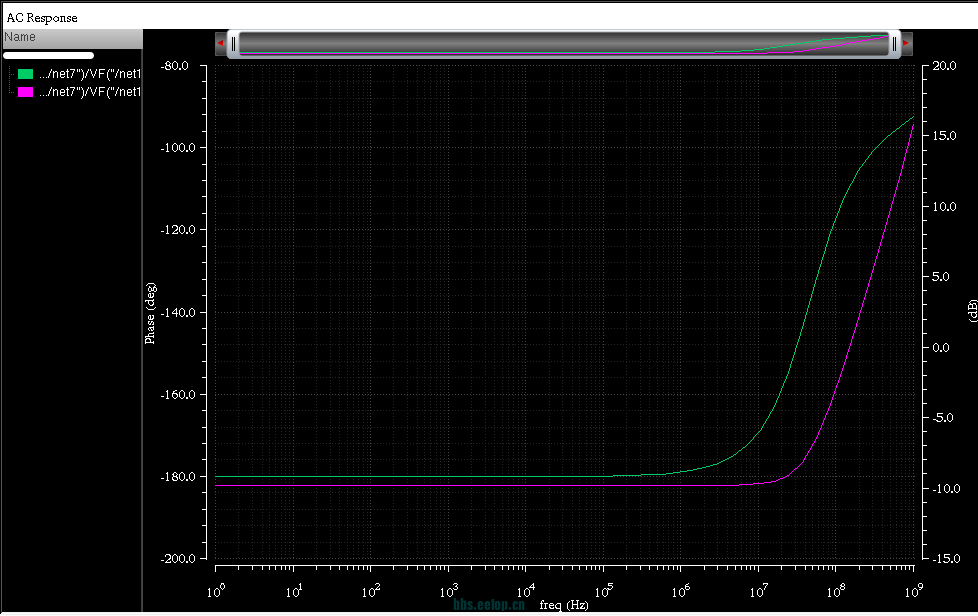Click the -160.0 phase axis value
Screen dimensions: 978x616
(x=178, y=395)
